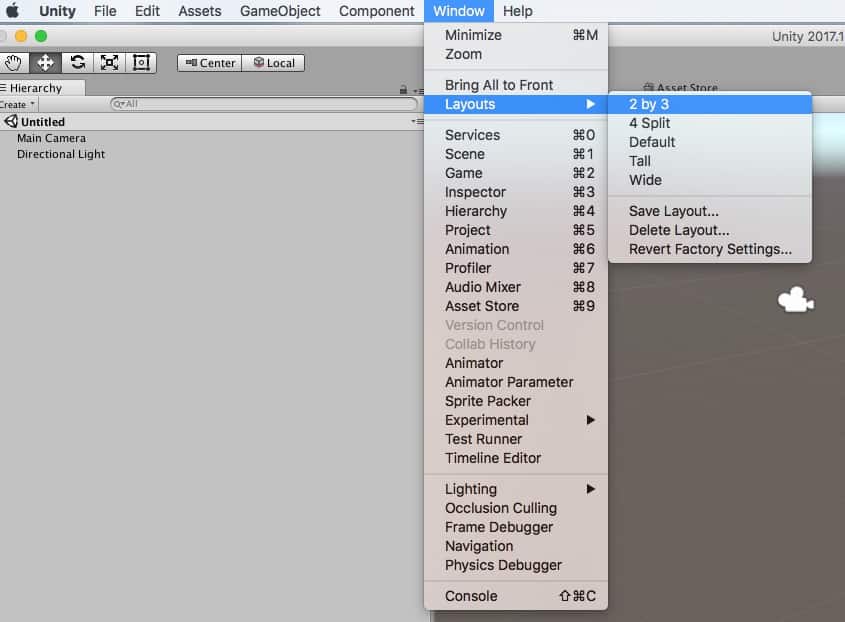The image size is (845, 622).
Task: Open the Component menu
Action: pyautogui.click(x=377, y=11)
